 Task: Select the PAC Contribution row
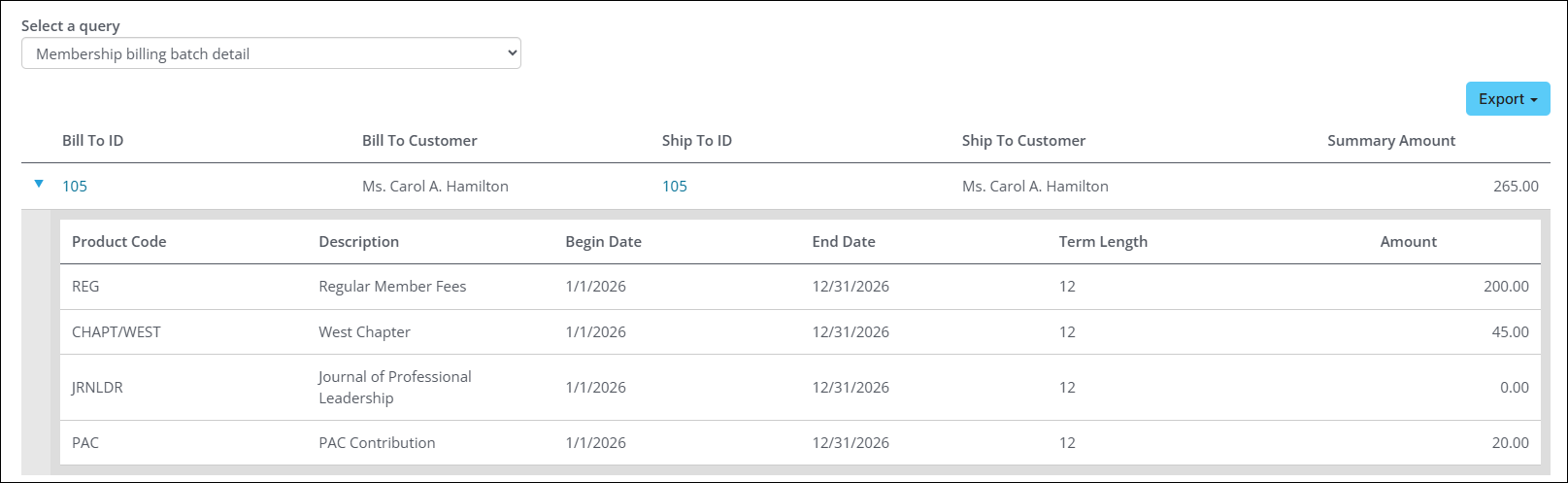point(377,443)
